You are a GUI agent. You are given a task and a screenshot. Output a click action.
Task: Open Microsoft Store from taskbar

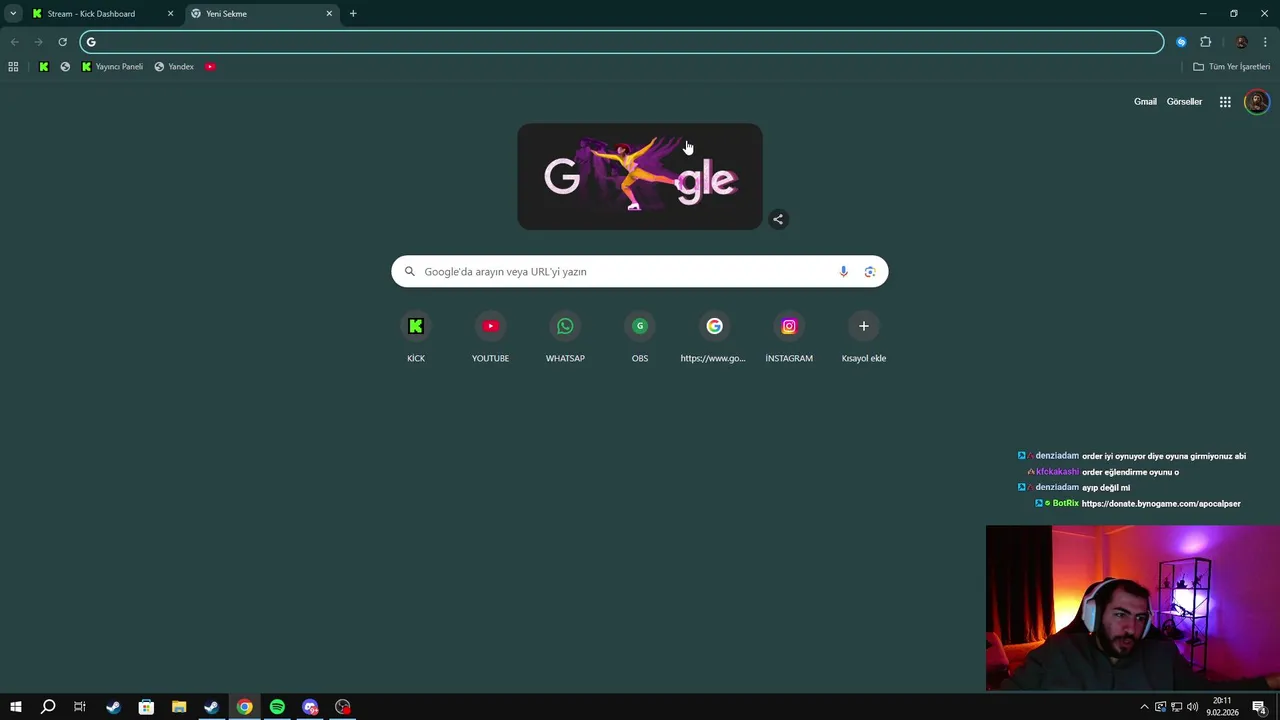[146, 707]
